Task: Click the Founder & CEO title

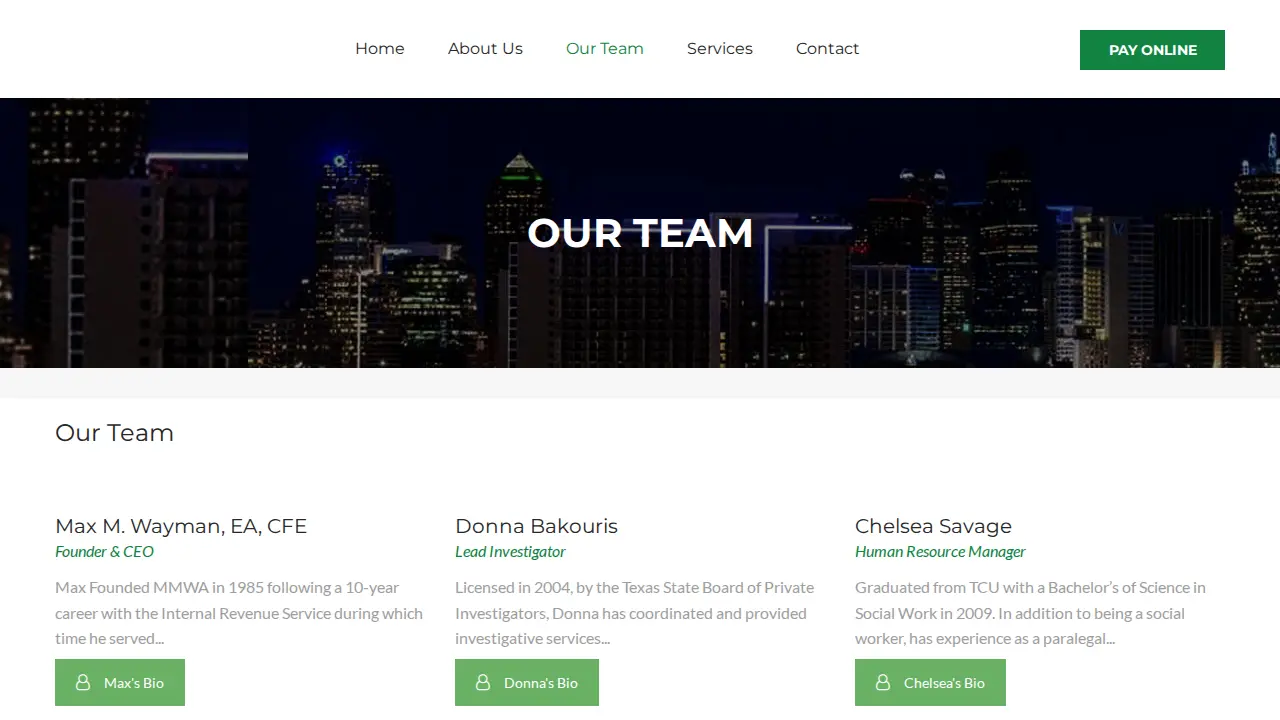Action: (104, 551)
